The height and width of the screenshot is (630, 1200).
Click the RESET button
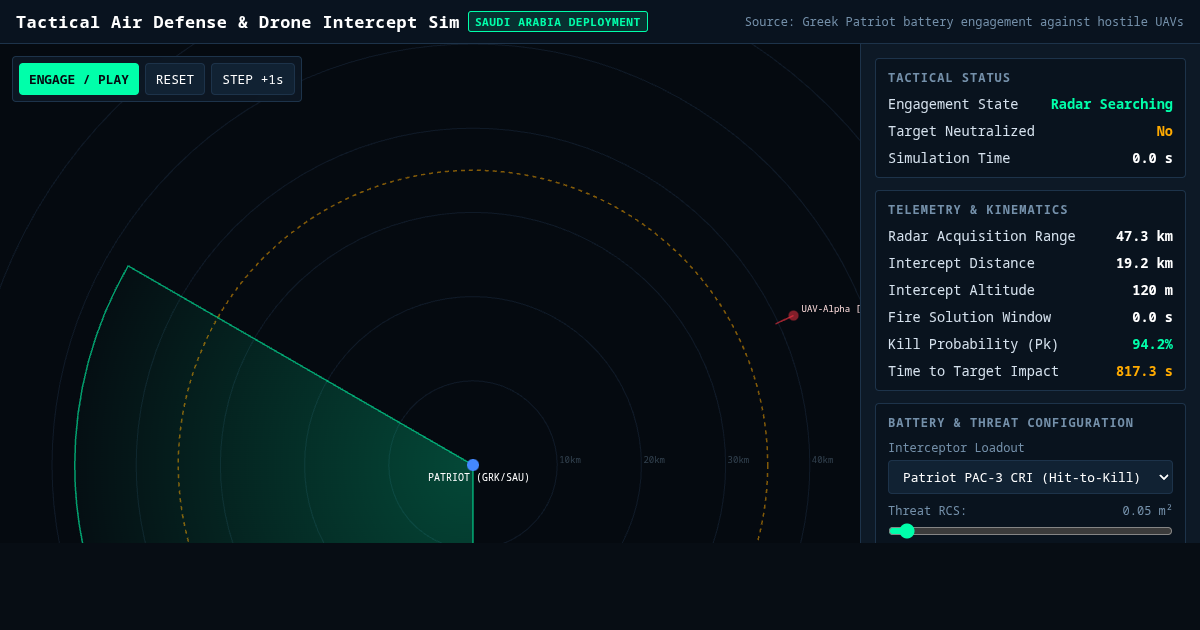click(x=175, y=79)
